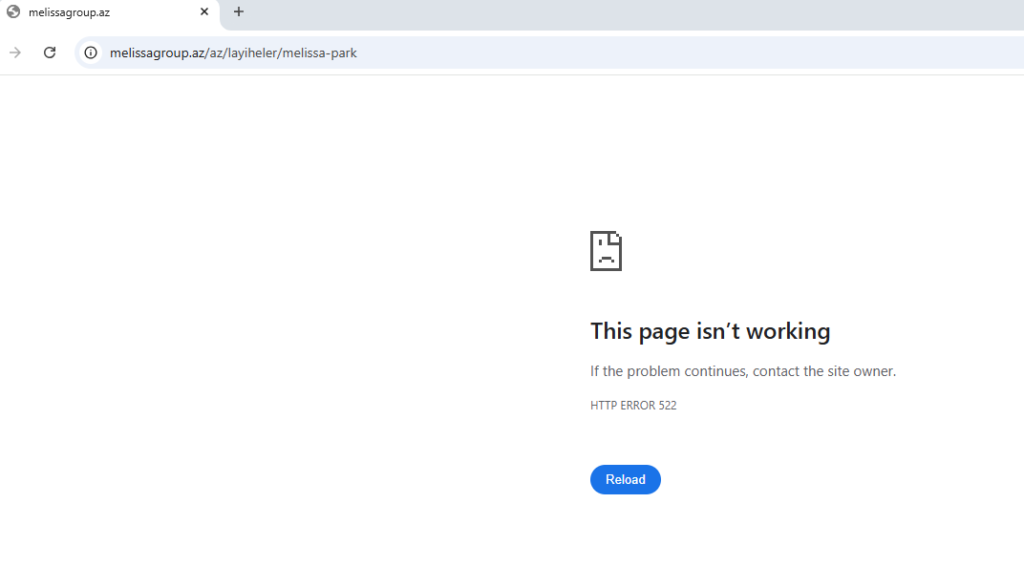Click the sad page error icon
This screenshot has width=1024, height=566.
(606, 250)
